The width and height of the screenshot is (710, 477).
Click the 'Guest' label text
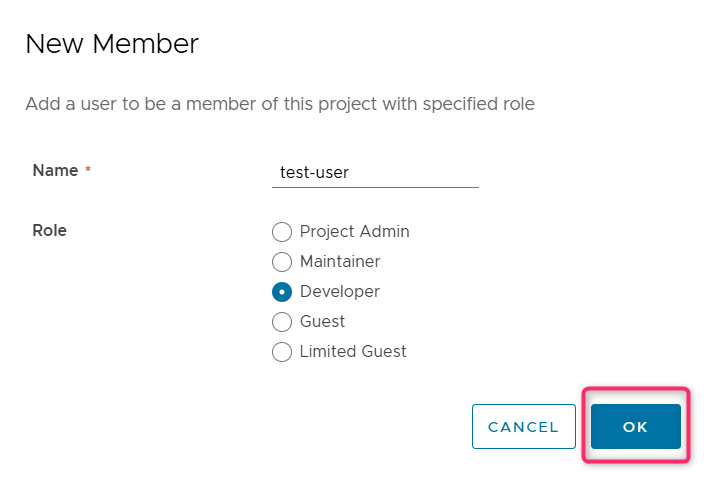pos(322,321)
